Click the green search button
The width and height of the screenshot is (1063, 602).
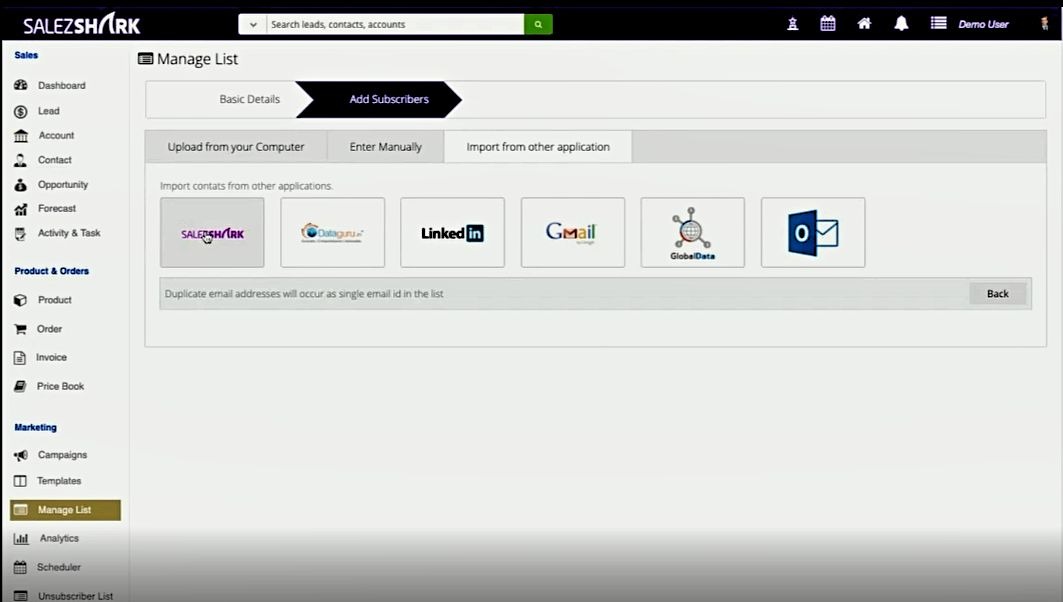[x=538, y=24]
